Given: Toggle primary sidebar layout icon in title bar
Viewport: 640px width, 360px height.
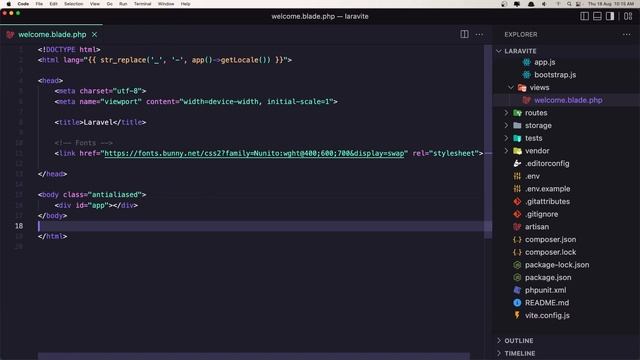Looking at the screenshot, I should (584, 16).
